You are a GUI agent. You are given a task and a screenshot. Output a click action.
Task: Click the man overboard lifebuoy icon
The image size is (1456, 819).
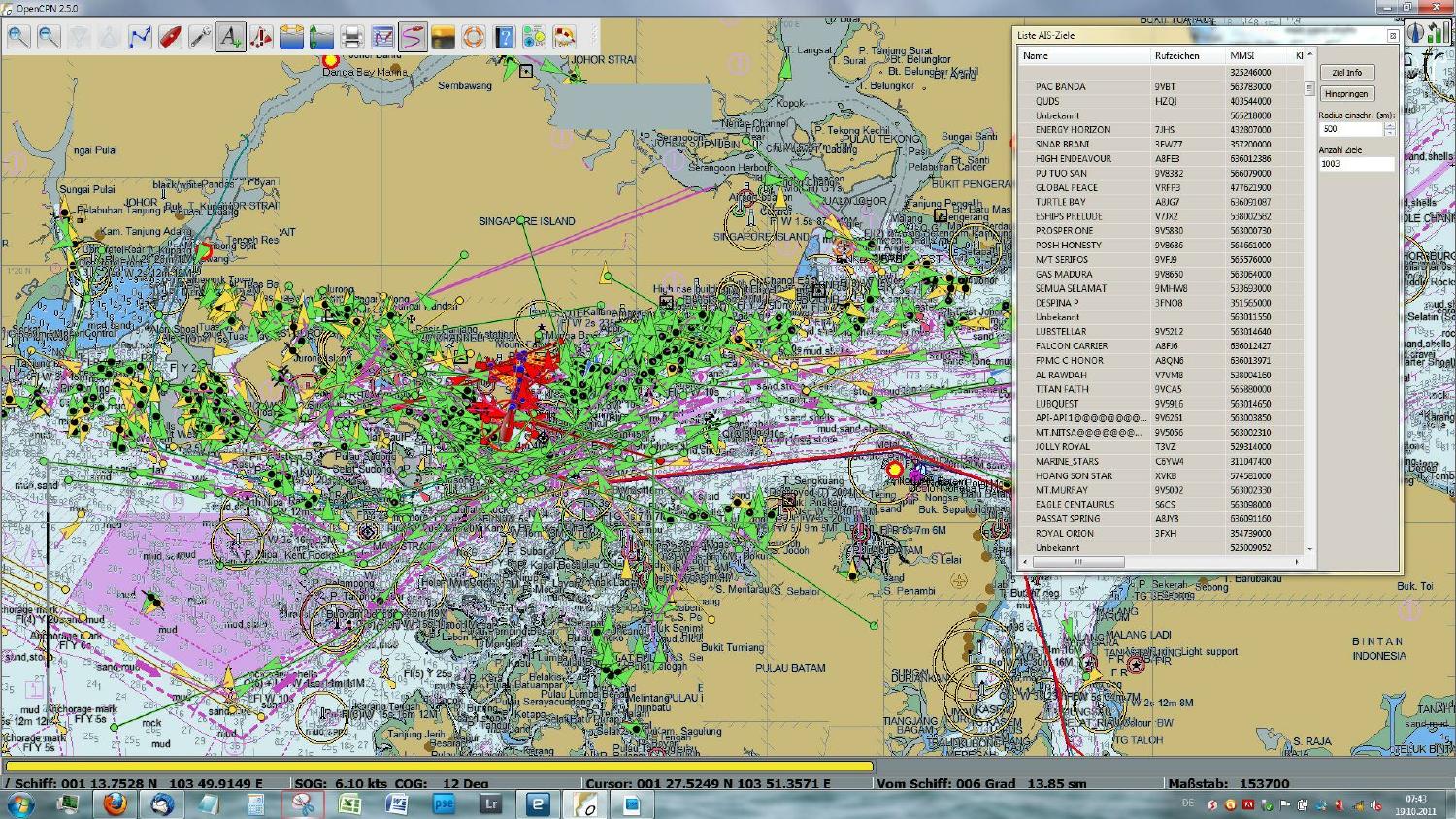pos(473,38)
